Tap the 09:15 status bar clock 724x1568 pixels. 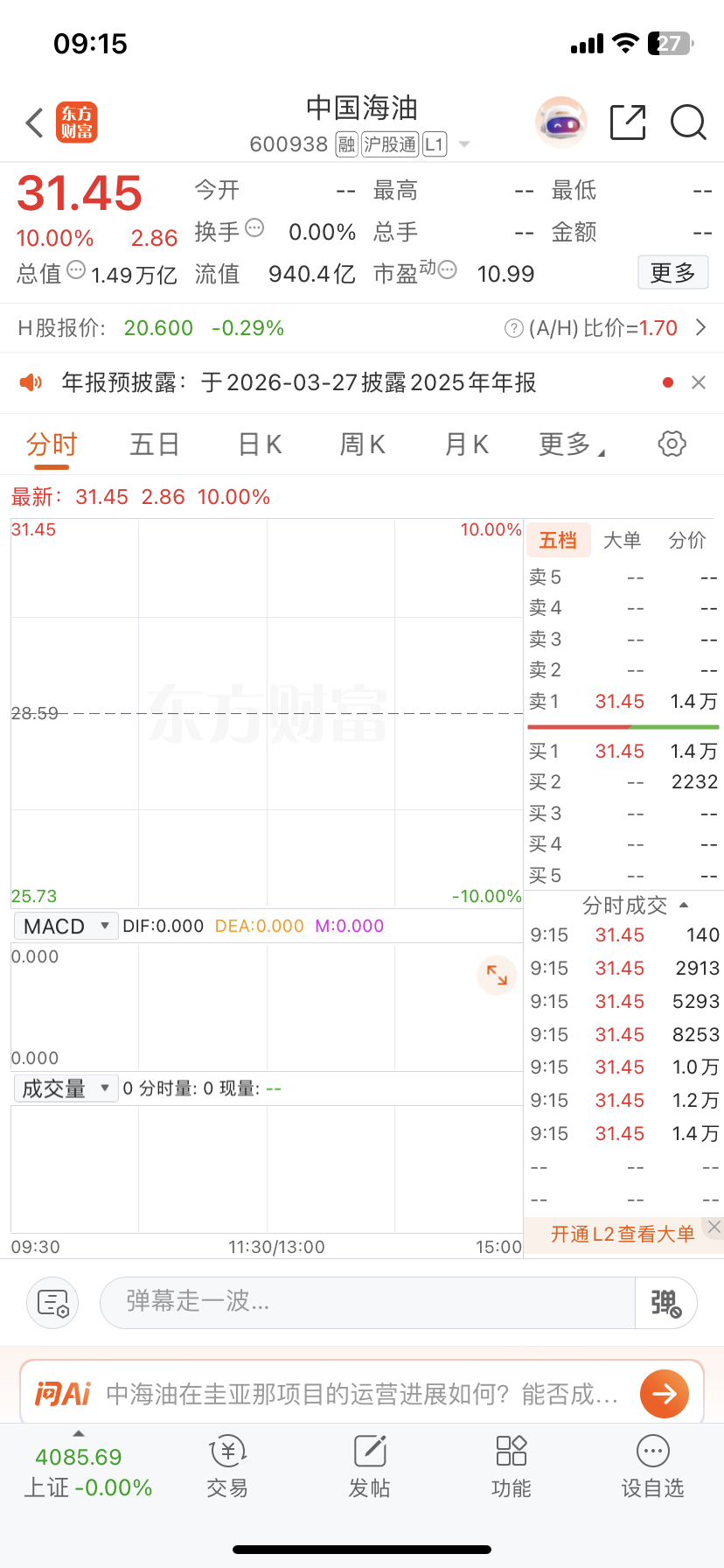(90, 44)
